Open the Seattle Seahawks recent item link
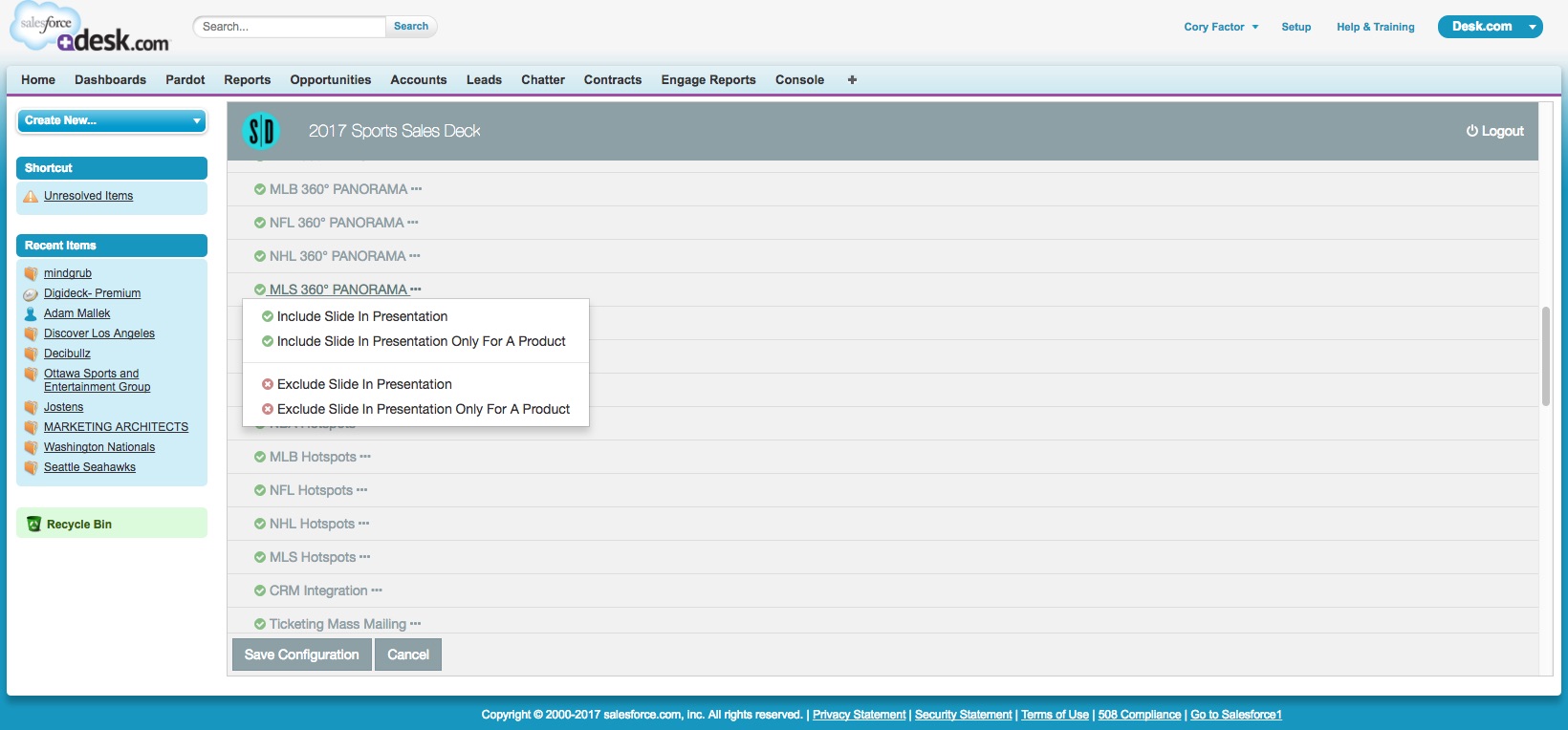The width and height of the screenshot is (1568, 730). point(90,467)
